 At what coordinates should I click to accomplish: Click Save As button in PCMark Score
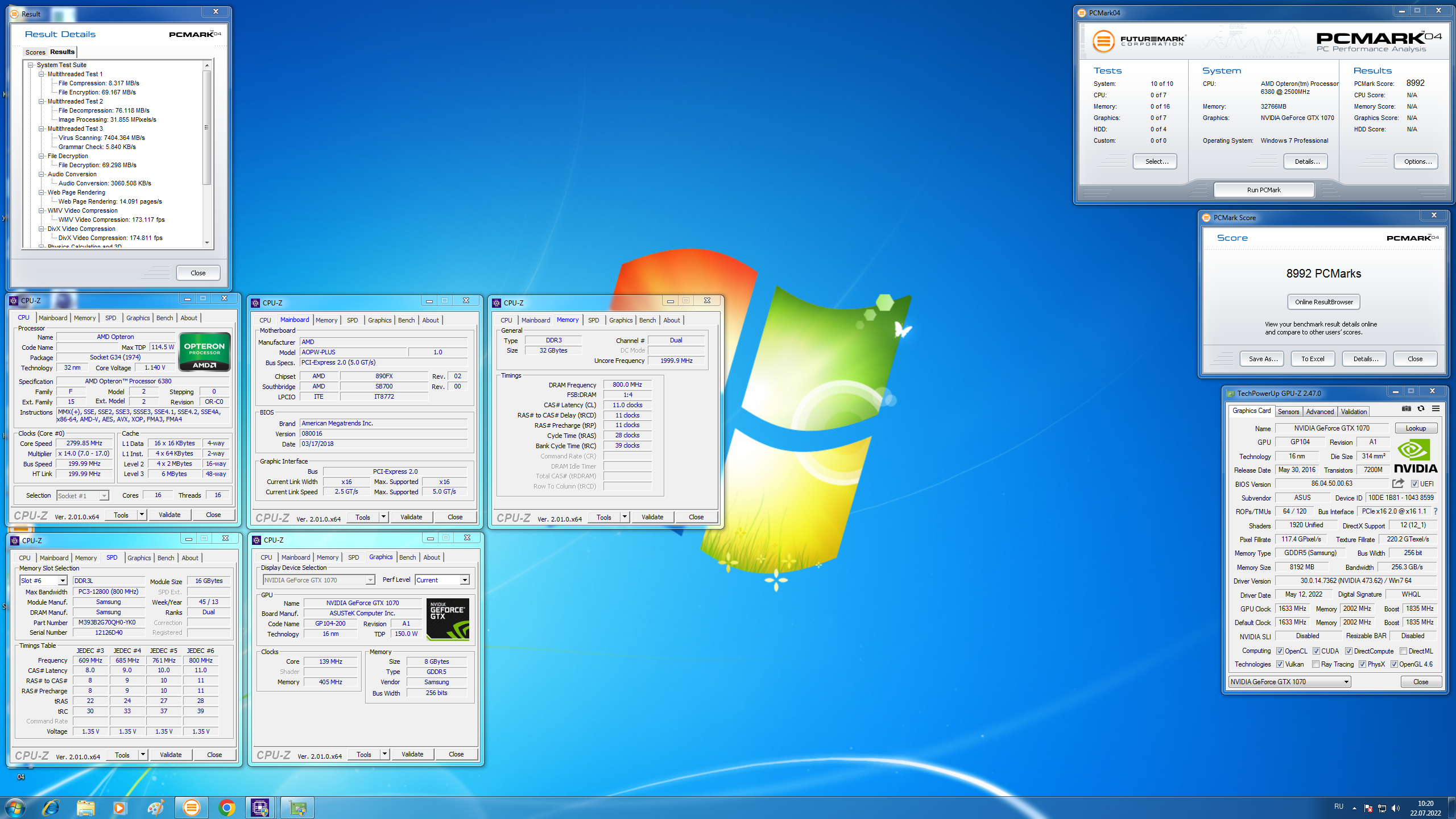pyautogui.click(x=1263, y=359)
